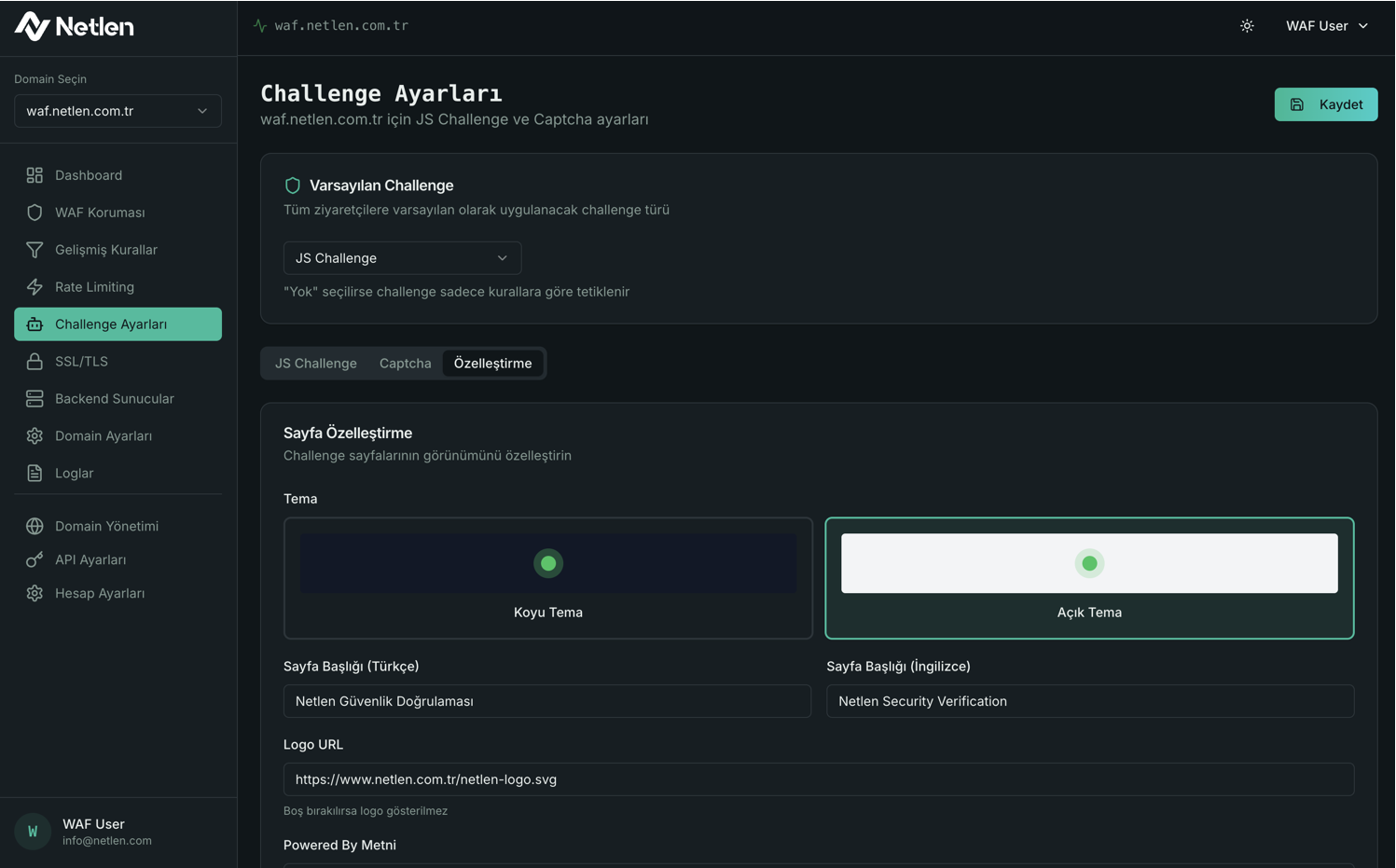1396x868 pixels.
Task: Switch to the Captcha tab
Action: coord(406,364)
